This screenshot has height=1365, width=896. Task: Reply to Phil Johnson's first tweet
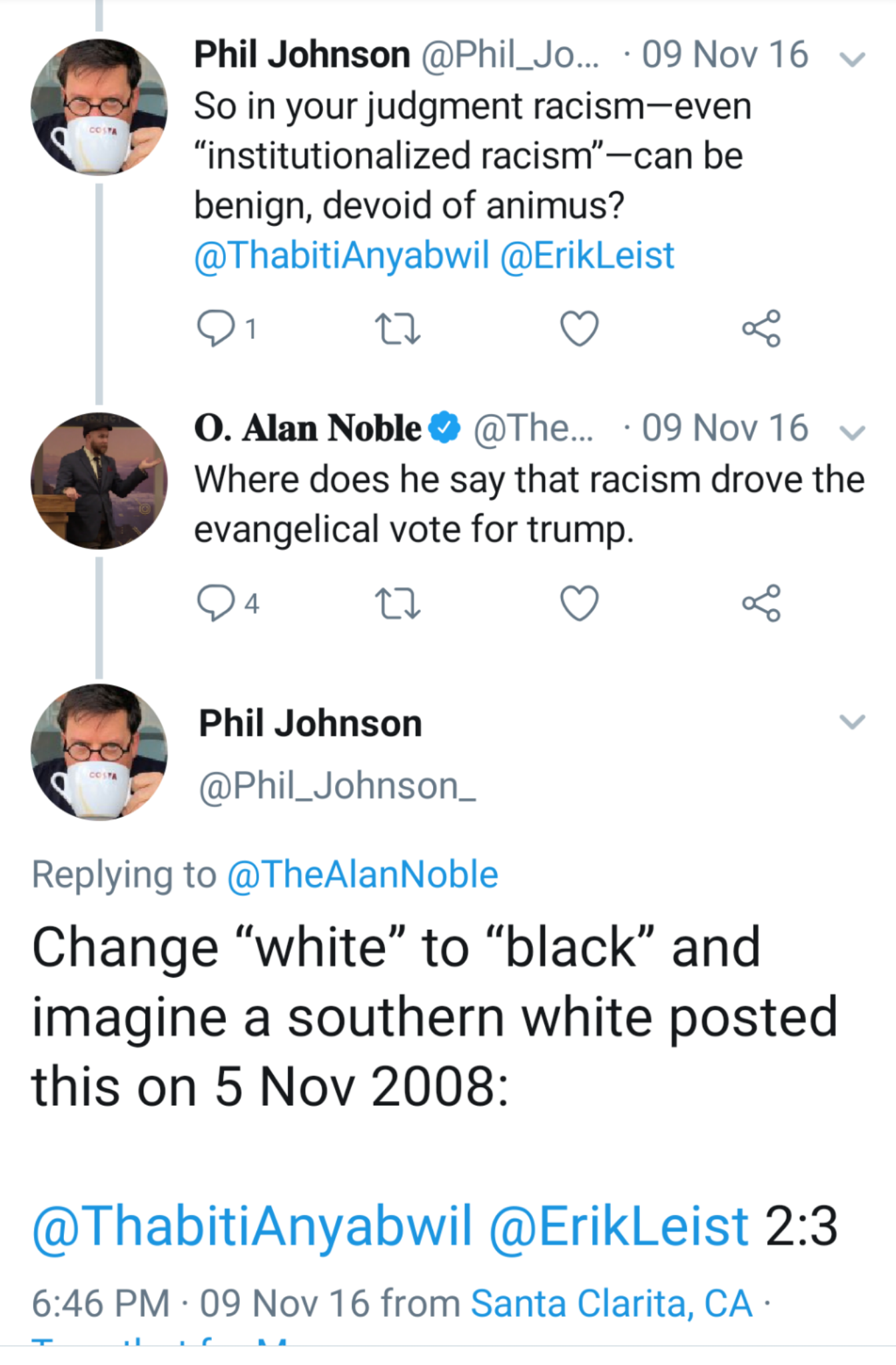[216, 329]
